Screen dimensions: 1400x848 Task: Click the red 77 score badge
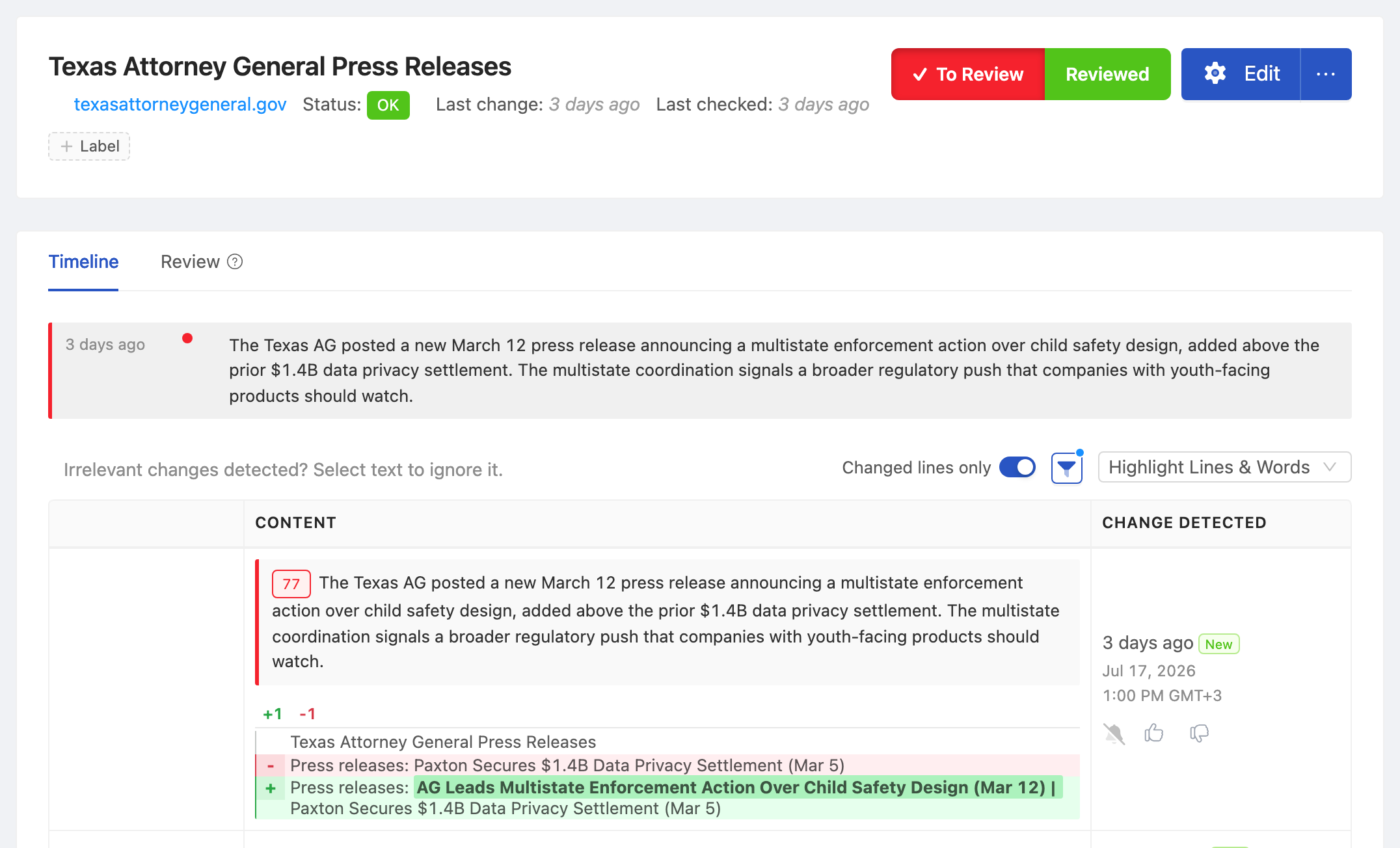(x=291, y=584)
